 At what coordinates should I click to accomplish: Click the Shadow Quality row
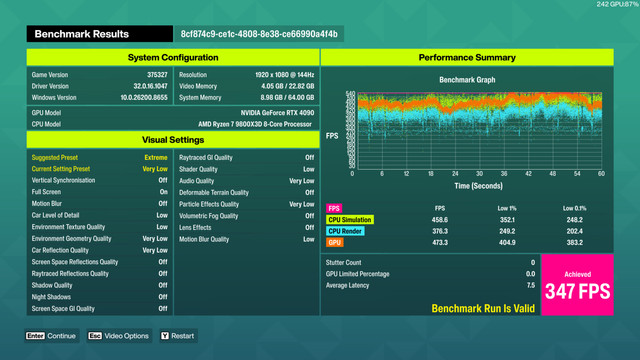[100, 285]
